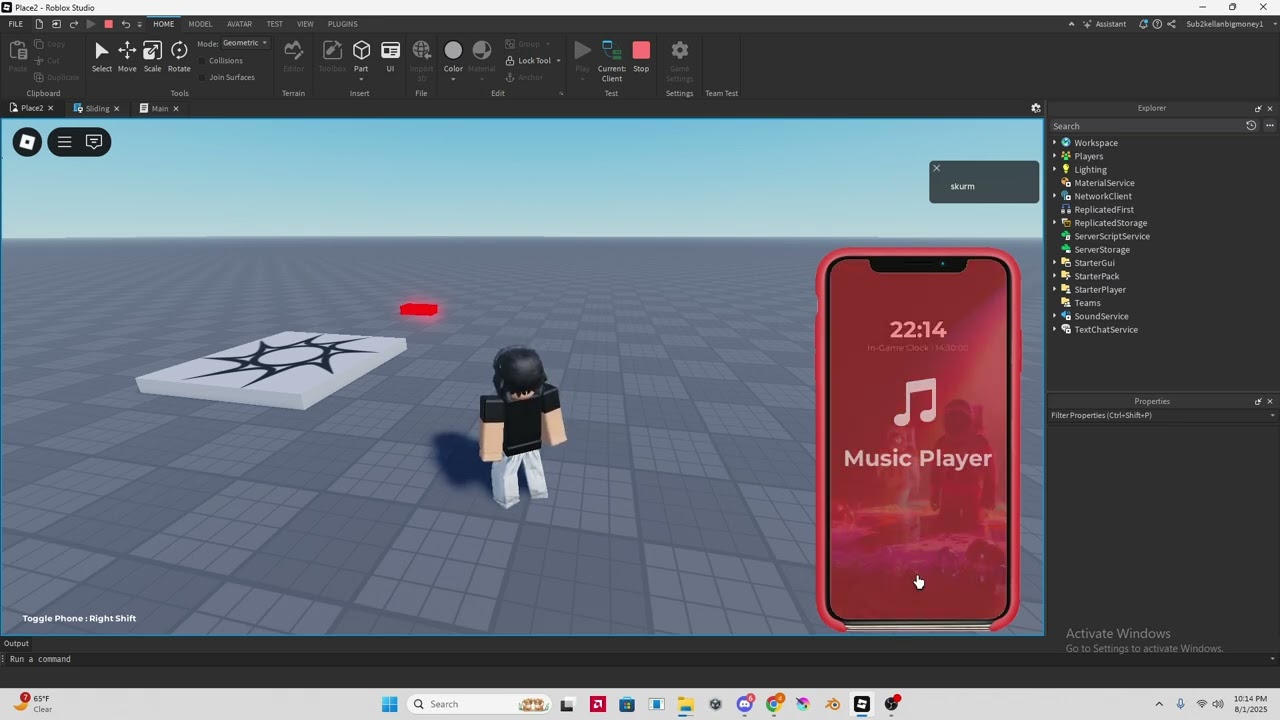
Task: Switch to the MODEL ribbon tab
Action: click(200, 24)
